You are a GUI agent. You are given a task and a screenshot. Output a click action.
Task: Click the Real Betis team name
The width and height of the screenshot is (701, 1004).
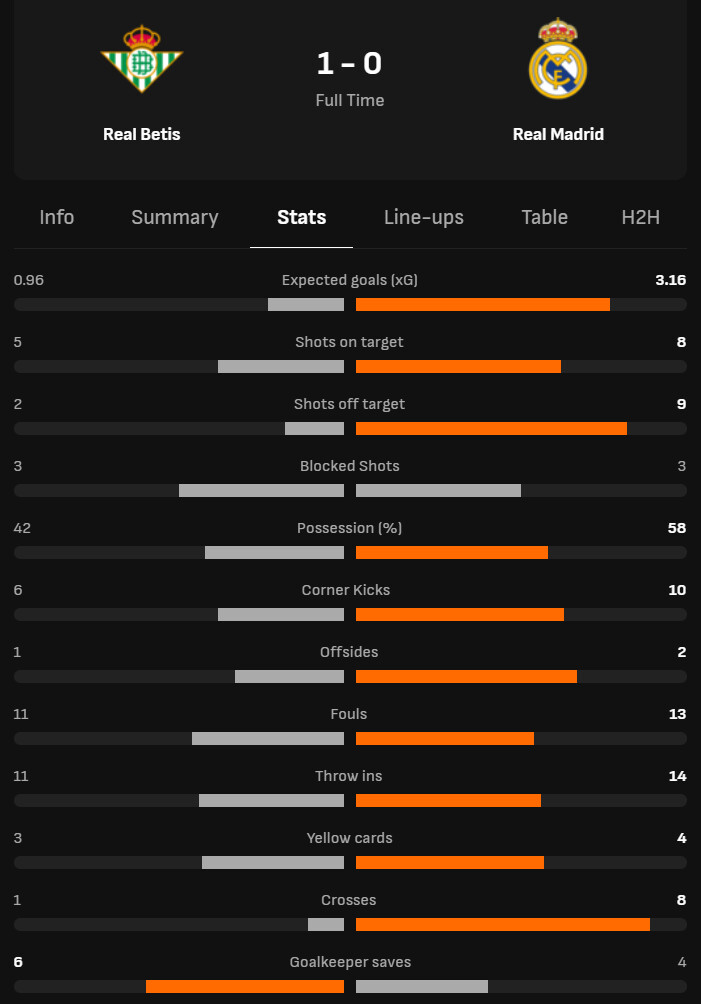[x=141, y=134]
